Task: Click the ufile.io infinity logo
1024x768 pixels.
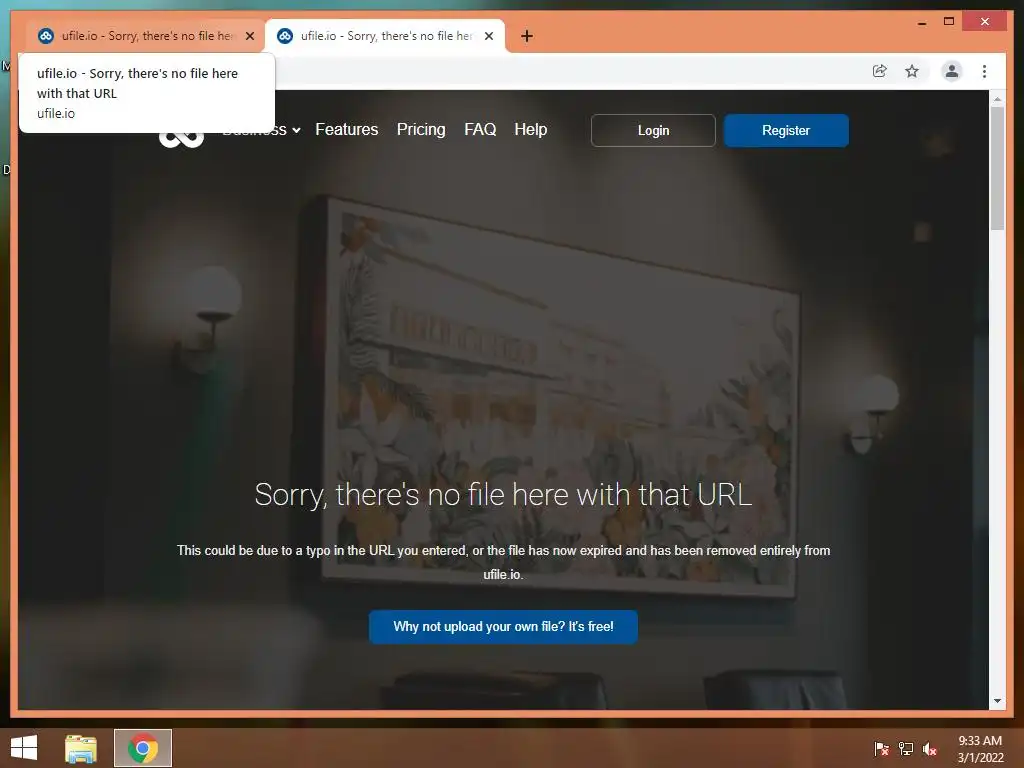Action: coord(182,137)
